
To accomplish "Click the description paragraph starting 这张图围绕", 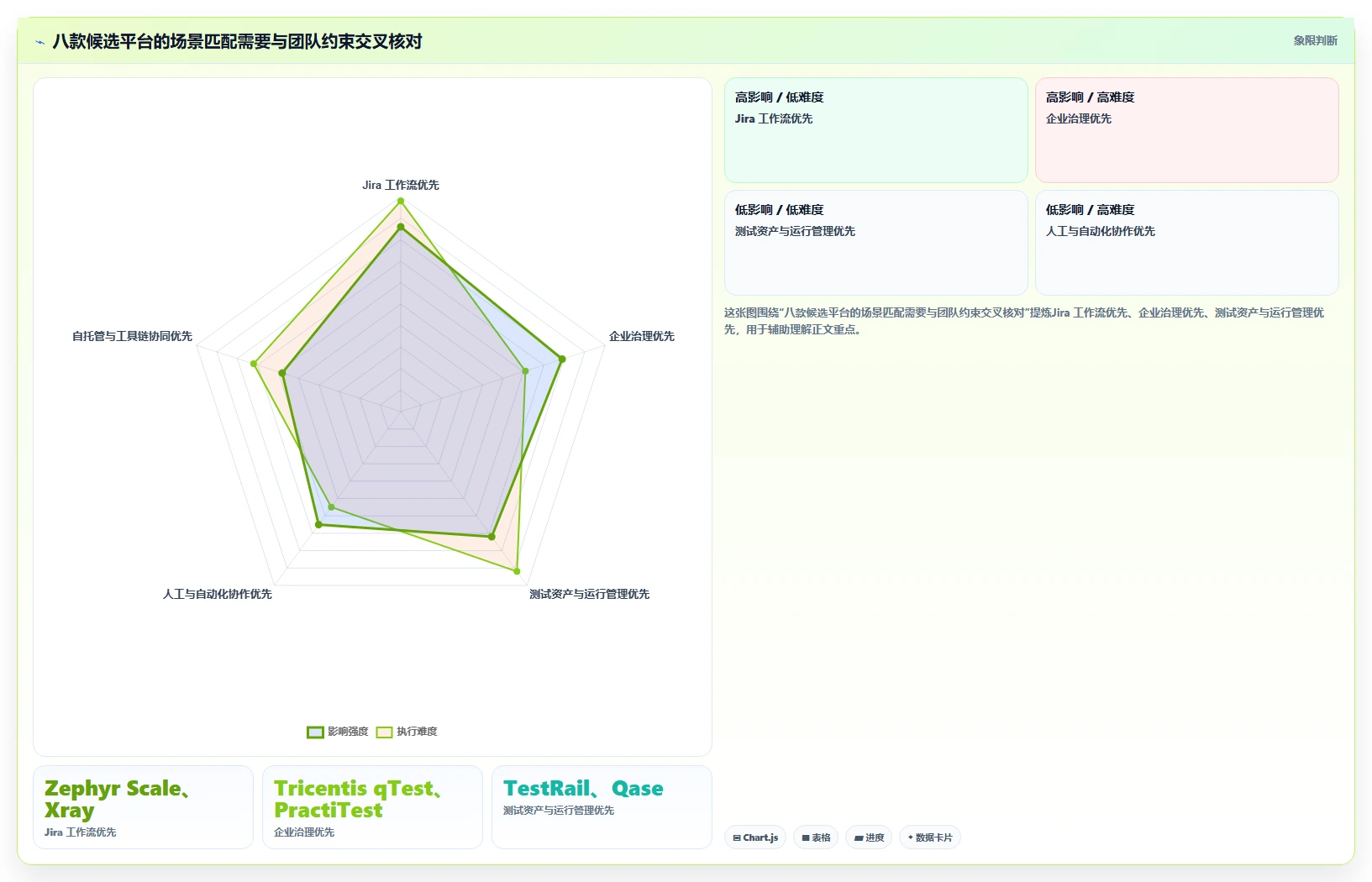I will [1024, 321].
